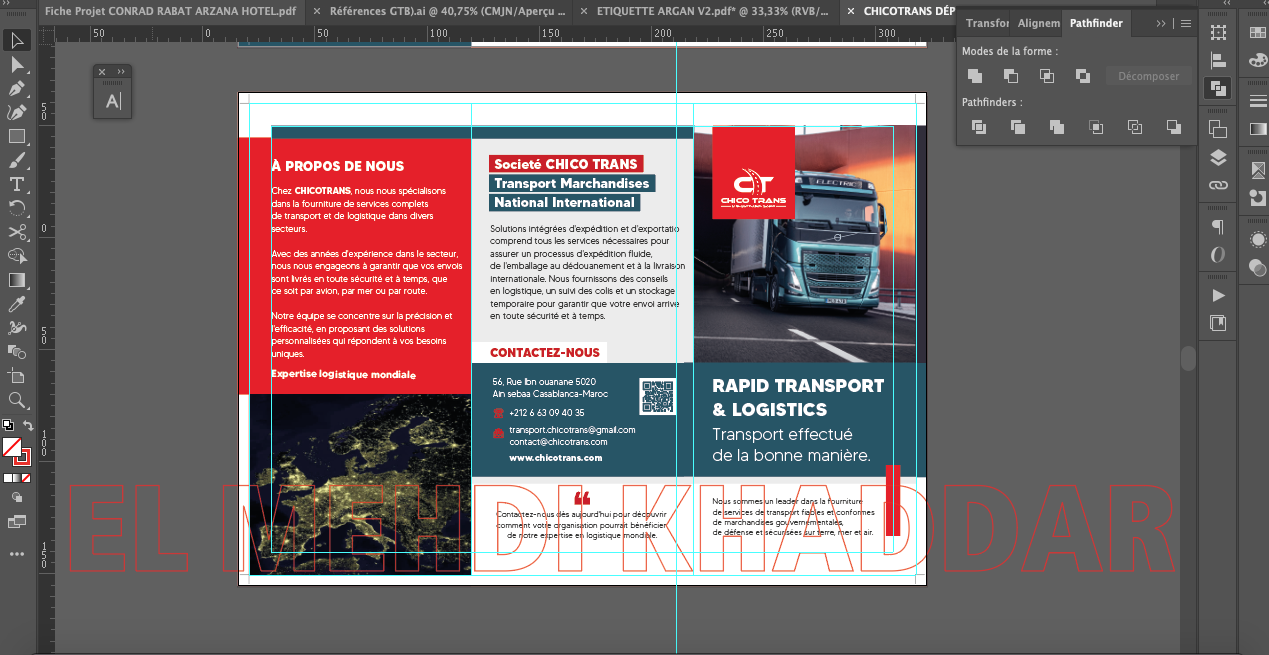
Task: Open the Paragraph panel icon
Action: tap(1217, 226)
